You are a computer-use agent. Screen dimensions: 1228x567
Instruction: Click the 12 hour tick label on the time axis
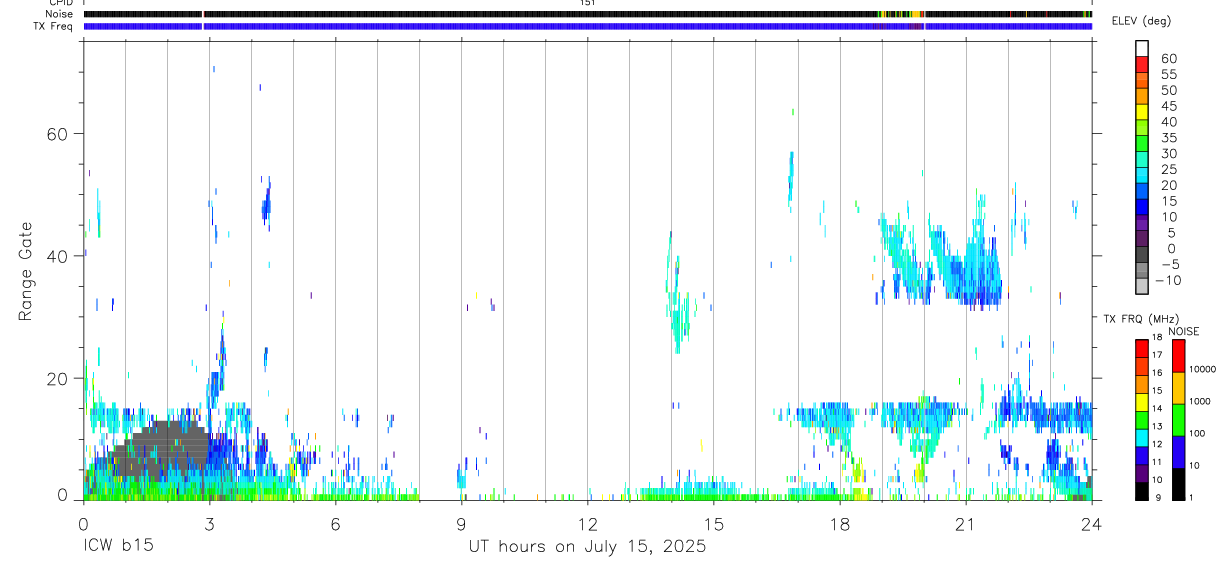pos(587,524)
